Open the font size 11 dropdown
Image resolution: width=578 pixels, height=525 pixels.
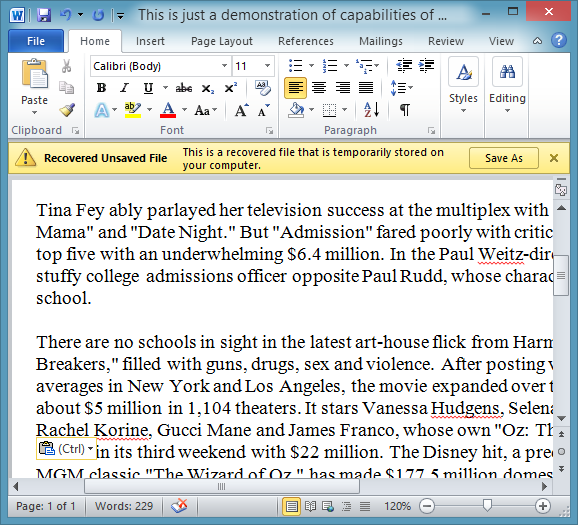pyautogui.click(x=267, y=66)
